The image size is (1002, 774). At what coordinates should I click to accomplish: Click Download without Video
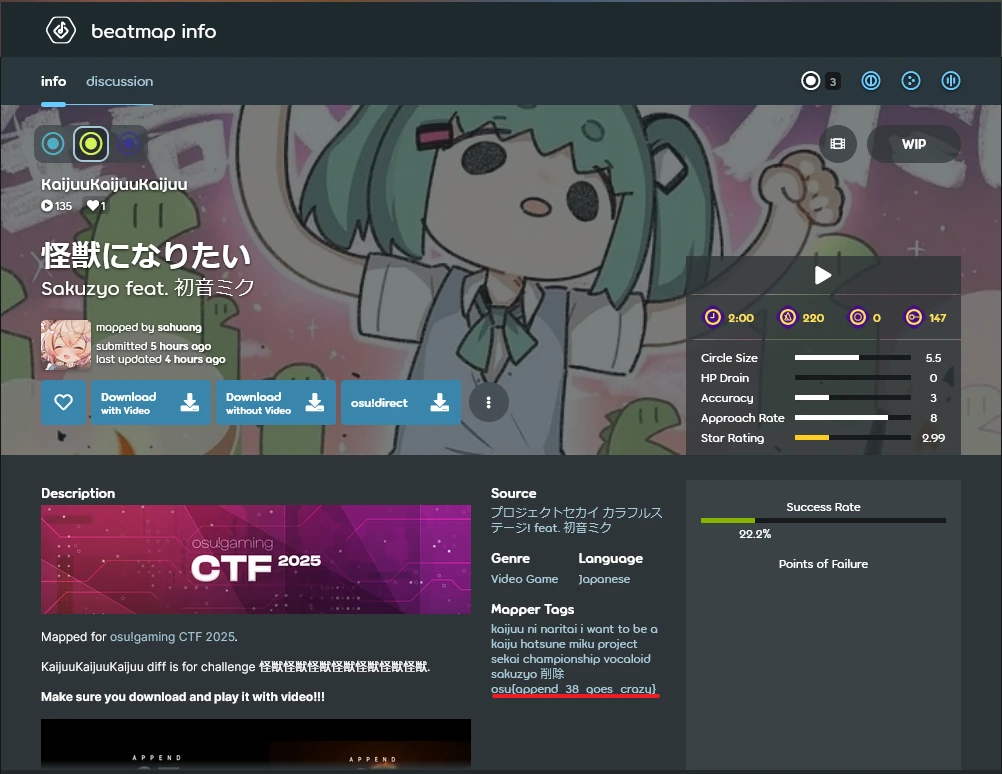(x=276, y=402)
